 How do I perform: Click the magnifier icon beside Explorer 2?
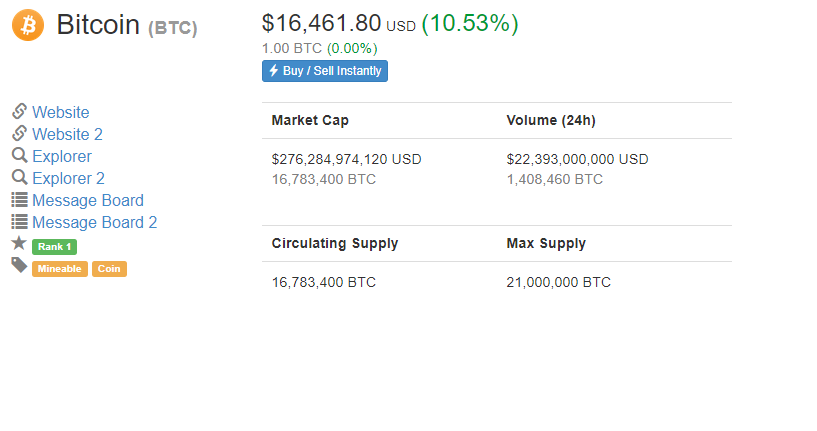(x=19, y=177)
